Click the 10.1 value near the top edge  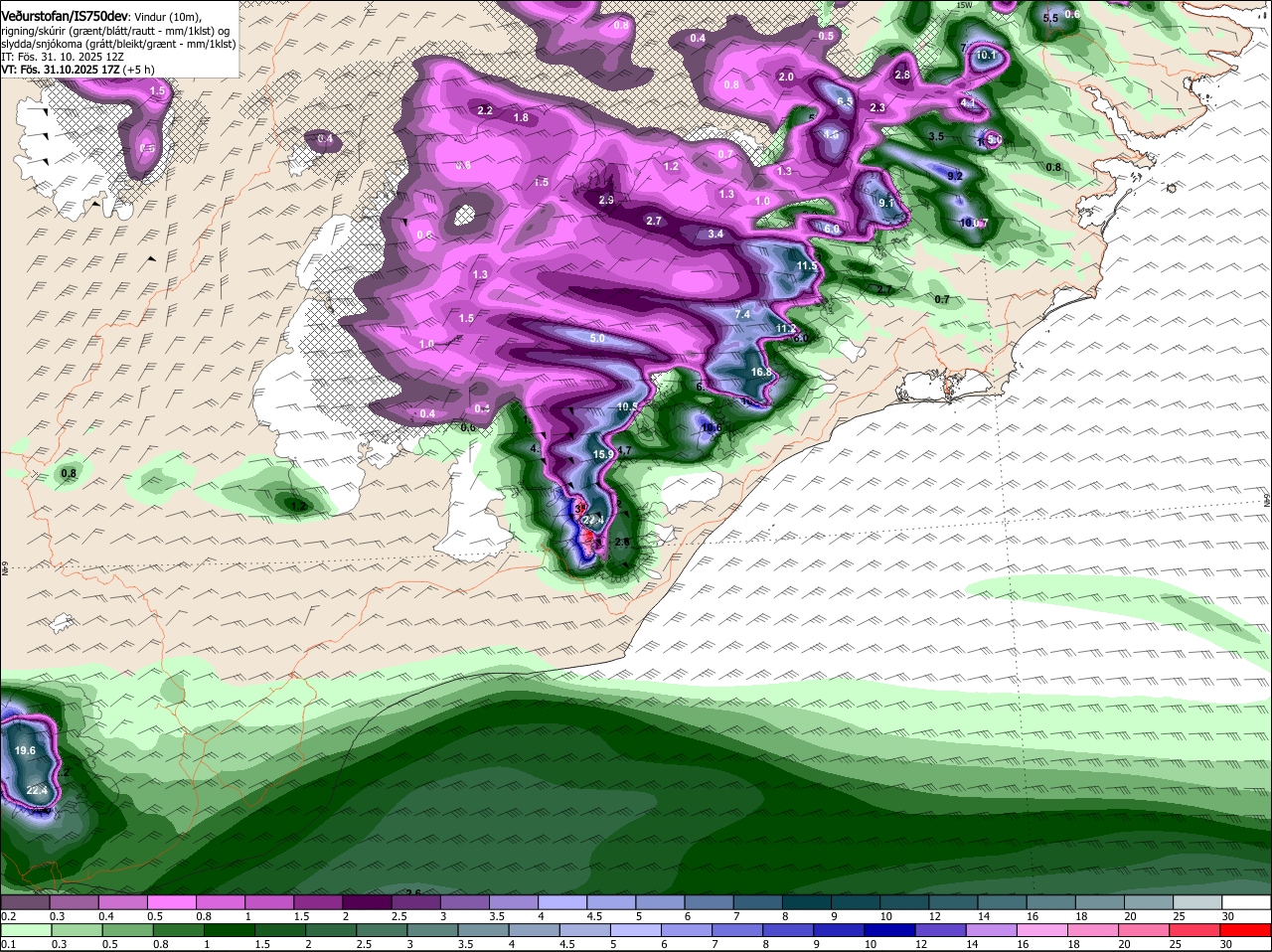click(x=986, y=56)
